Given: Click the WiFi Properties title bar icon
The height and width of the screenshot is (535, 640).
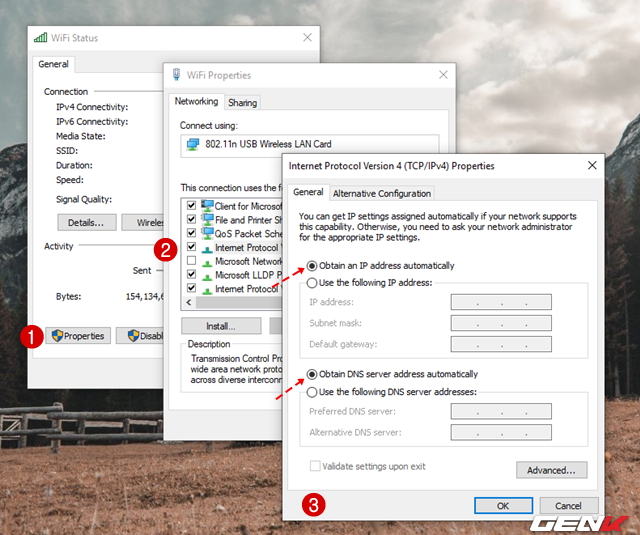Looking at the screenshot, I should tap(177, 75).
